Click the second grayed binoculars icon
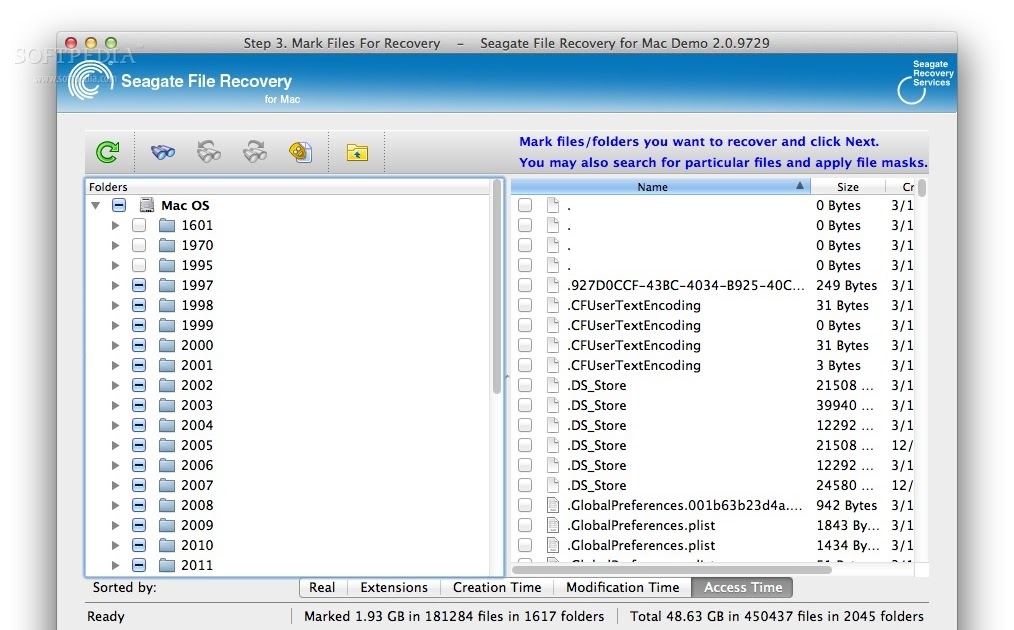Image resolution: width=1014 pixels, height=630 pixels. click(209, 152)
